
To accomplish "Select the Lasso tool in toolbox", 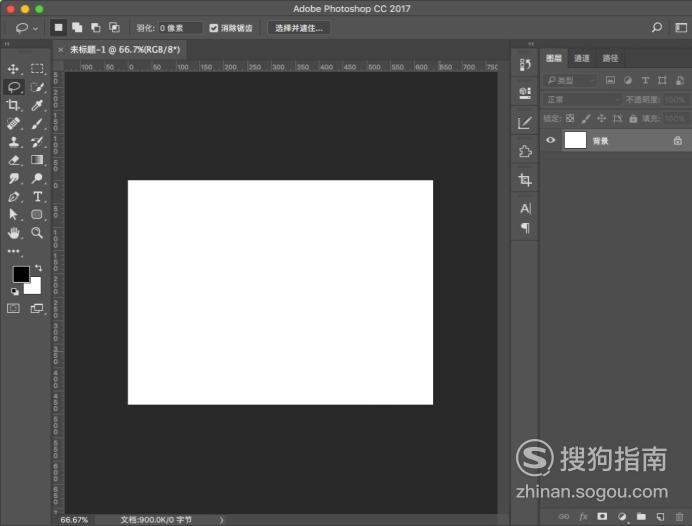I will 14,87.
